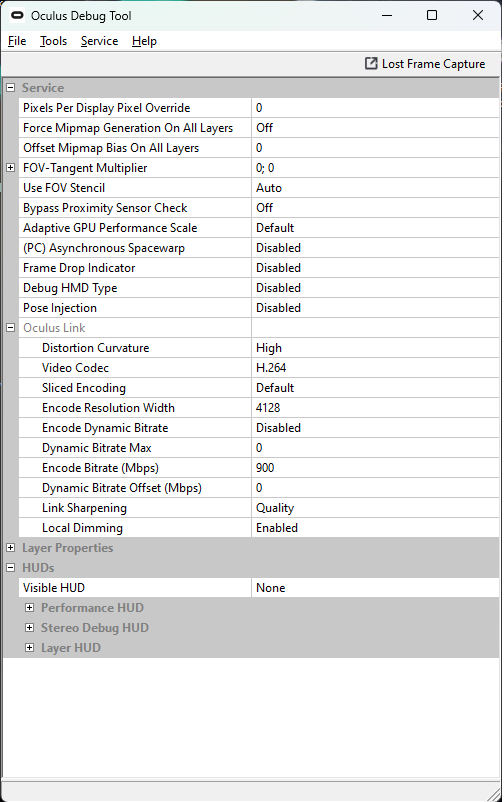
Task: Click the Lost Frame Capture popout icon
Action: click(371, 63)
